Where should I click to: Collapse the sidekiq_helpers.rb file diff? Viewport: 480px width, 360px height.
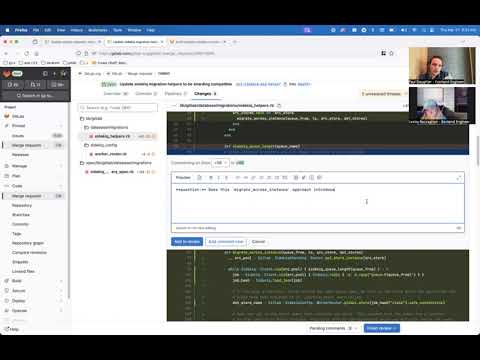click(174, 106)
